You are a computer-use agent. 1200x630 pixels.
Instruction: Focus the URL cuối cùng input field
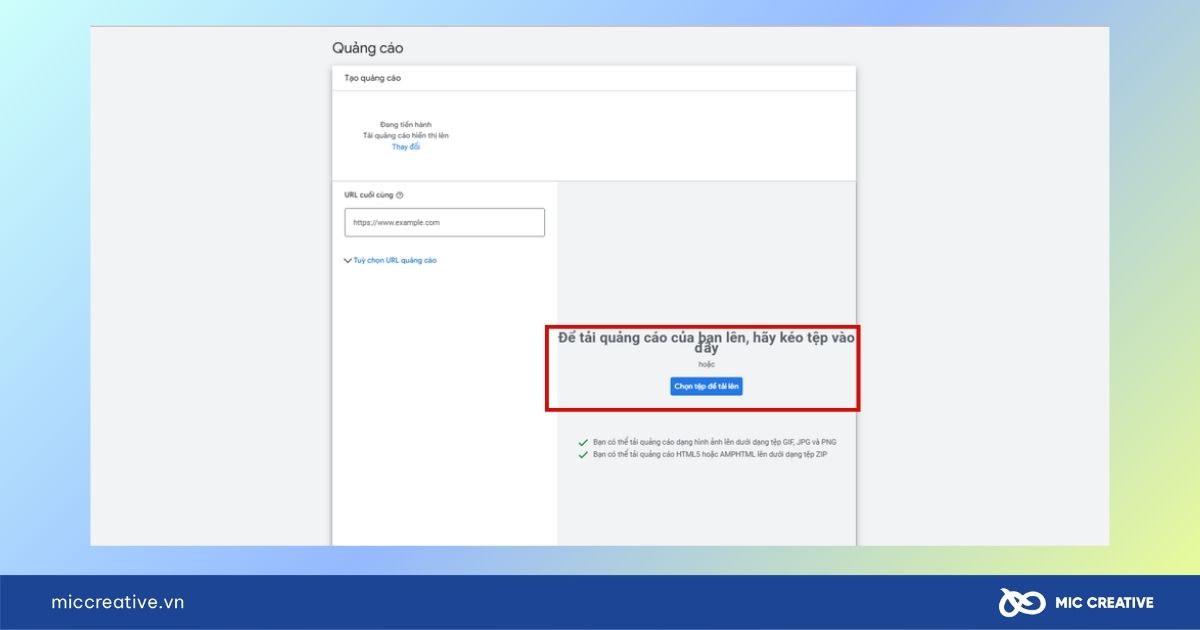pos(445,222)
